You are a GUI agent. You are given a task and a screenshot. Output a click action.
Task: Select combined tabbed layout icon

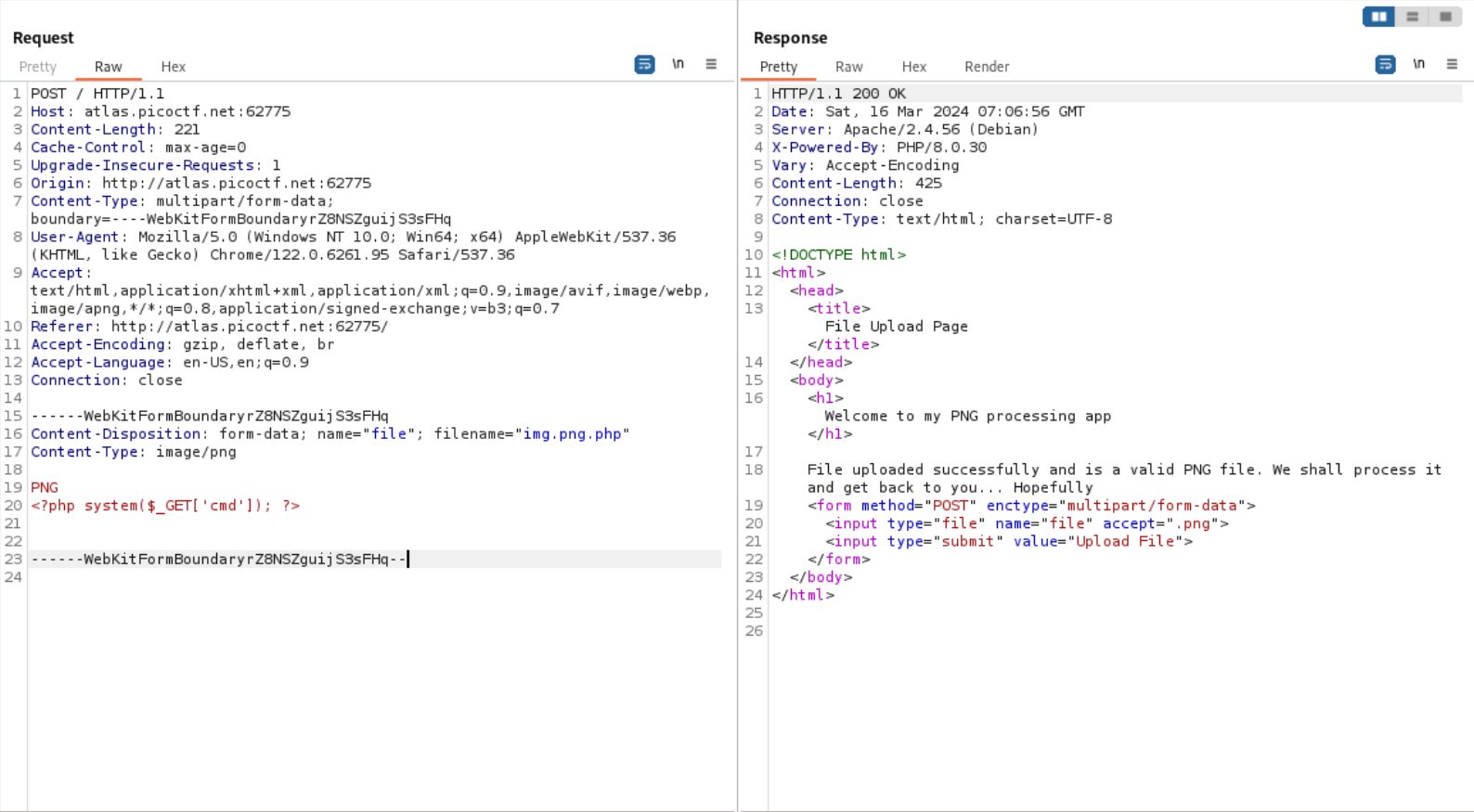pyautogui.click(x=1445, y=17)
